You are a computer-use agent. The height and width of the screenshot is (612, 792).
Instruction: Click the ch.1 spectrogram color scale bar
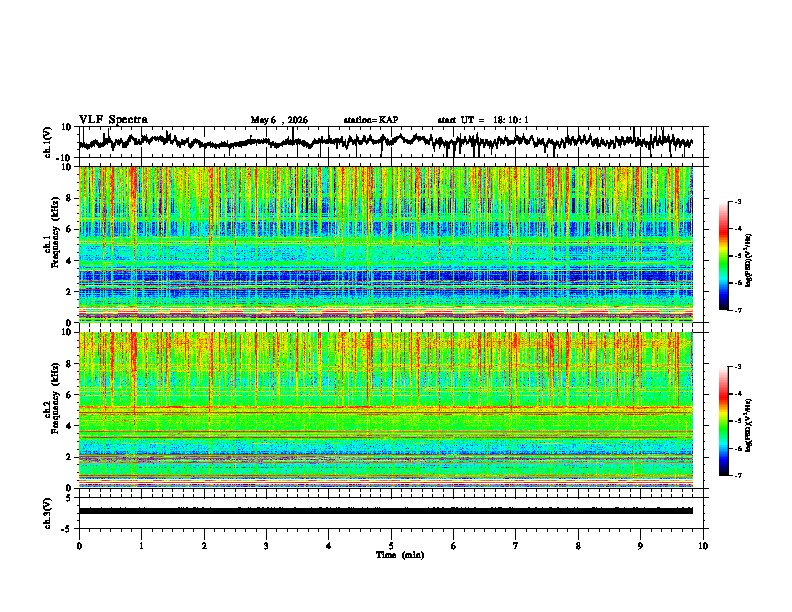[723, 256]
